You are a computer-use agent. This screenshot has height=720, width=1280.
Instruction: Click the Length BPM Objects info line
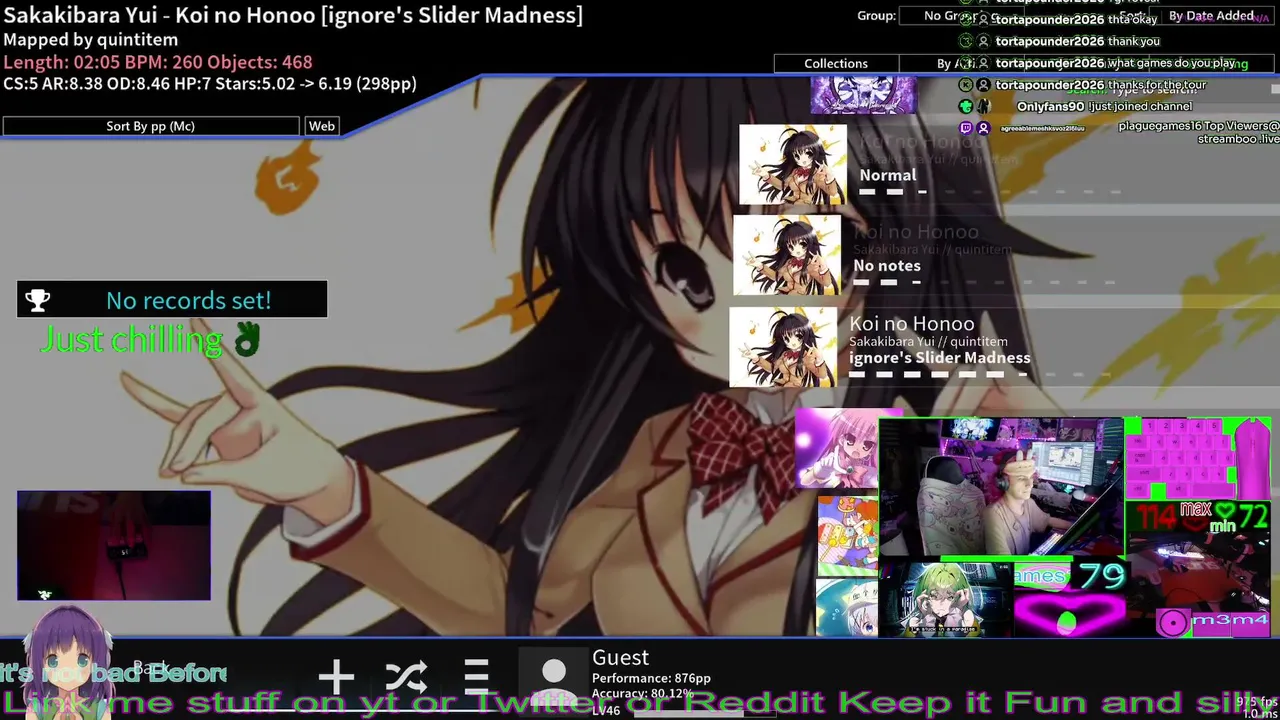158,62
